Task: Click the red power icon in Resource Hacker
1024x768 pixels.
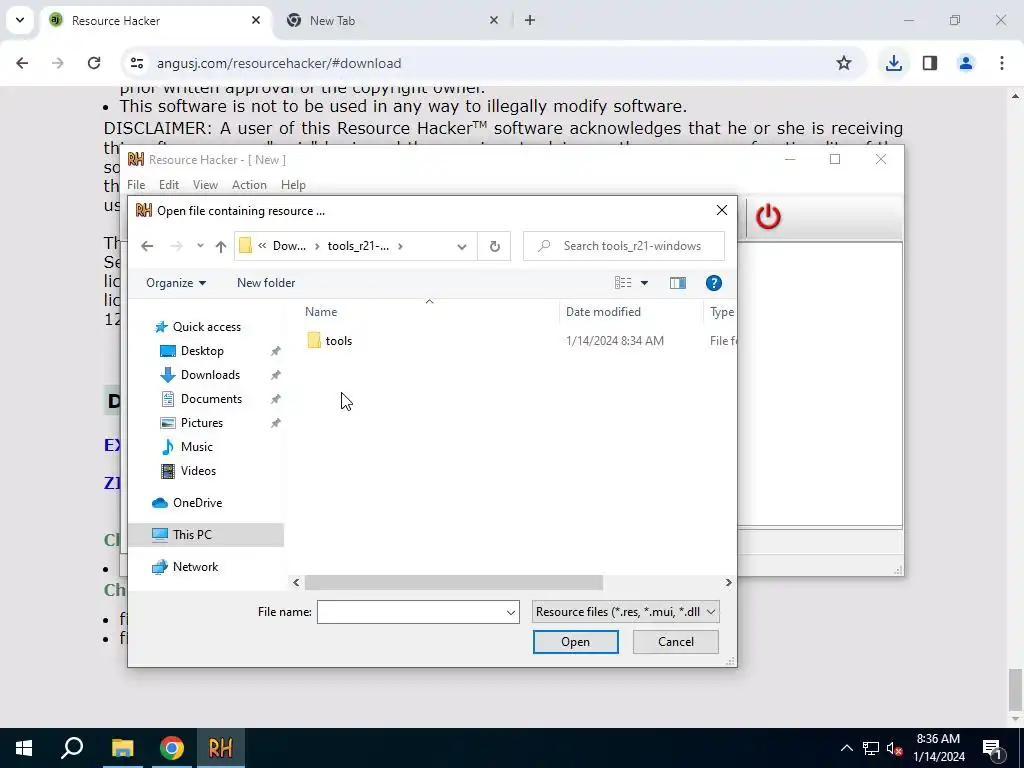Action: coord(768,216)
